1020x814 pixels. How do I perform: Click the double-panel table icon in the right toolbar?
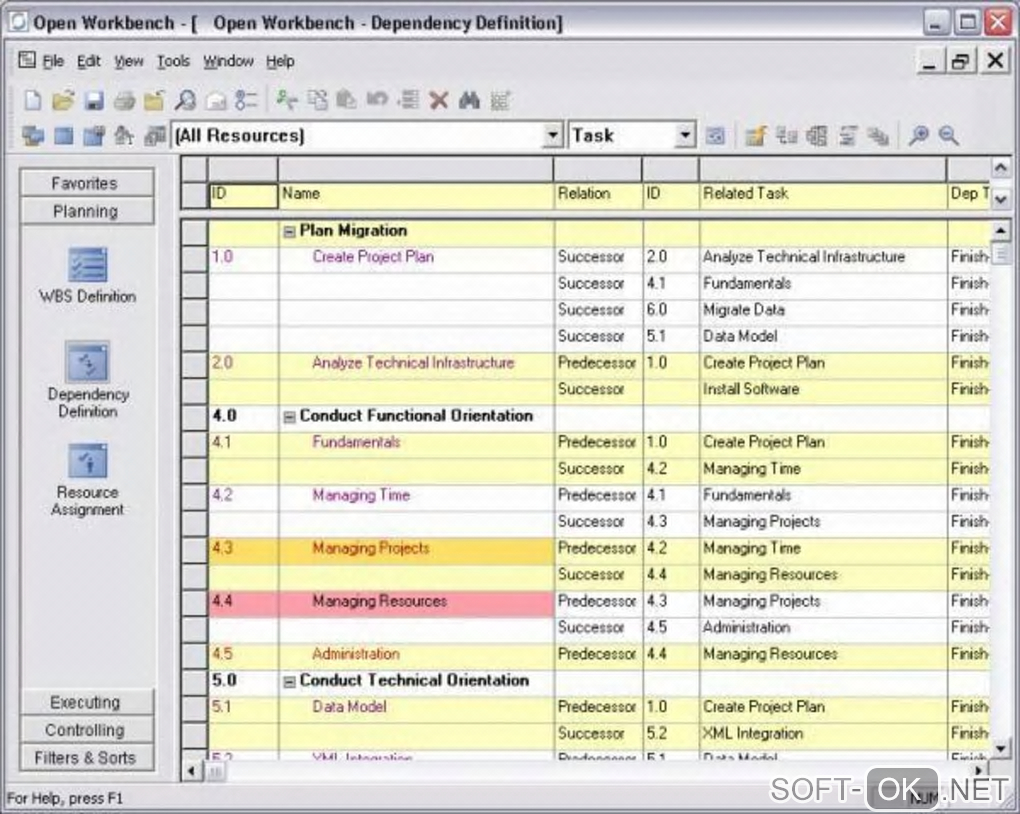[817, 136]
